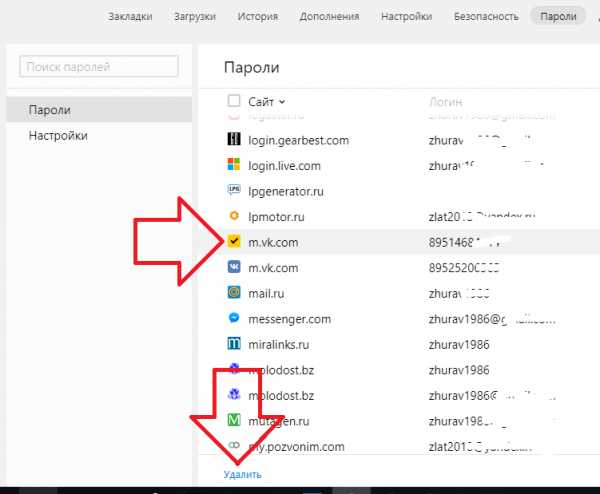Open the Безопасность tab
This screenshot has height=494, width=600.
486,16
